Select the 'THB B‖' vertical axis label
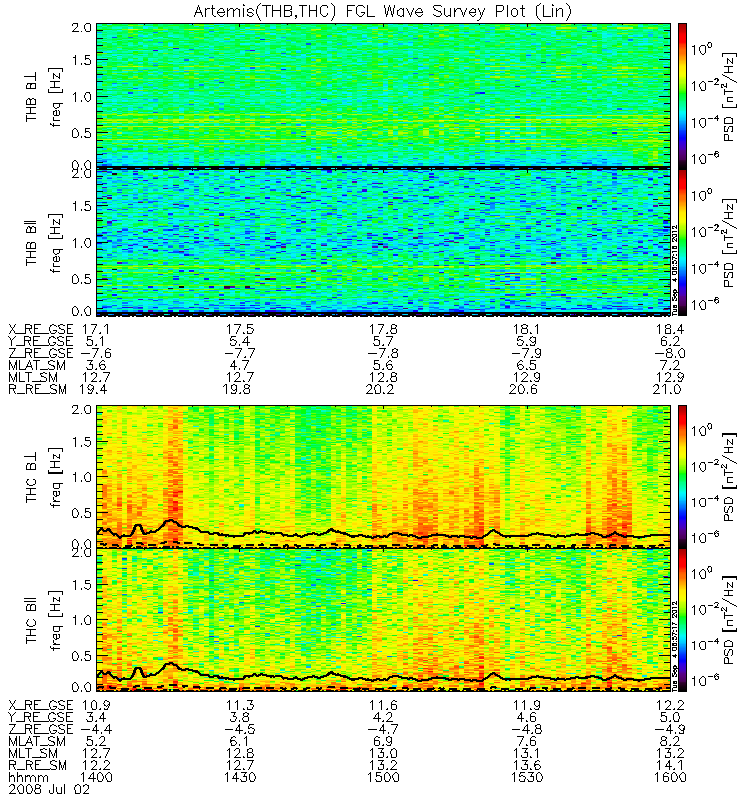The height and width of the screenshot is (800, 750). (32, 244)
